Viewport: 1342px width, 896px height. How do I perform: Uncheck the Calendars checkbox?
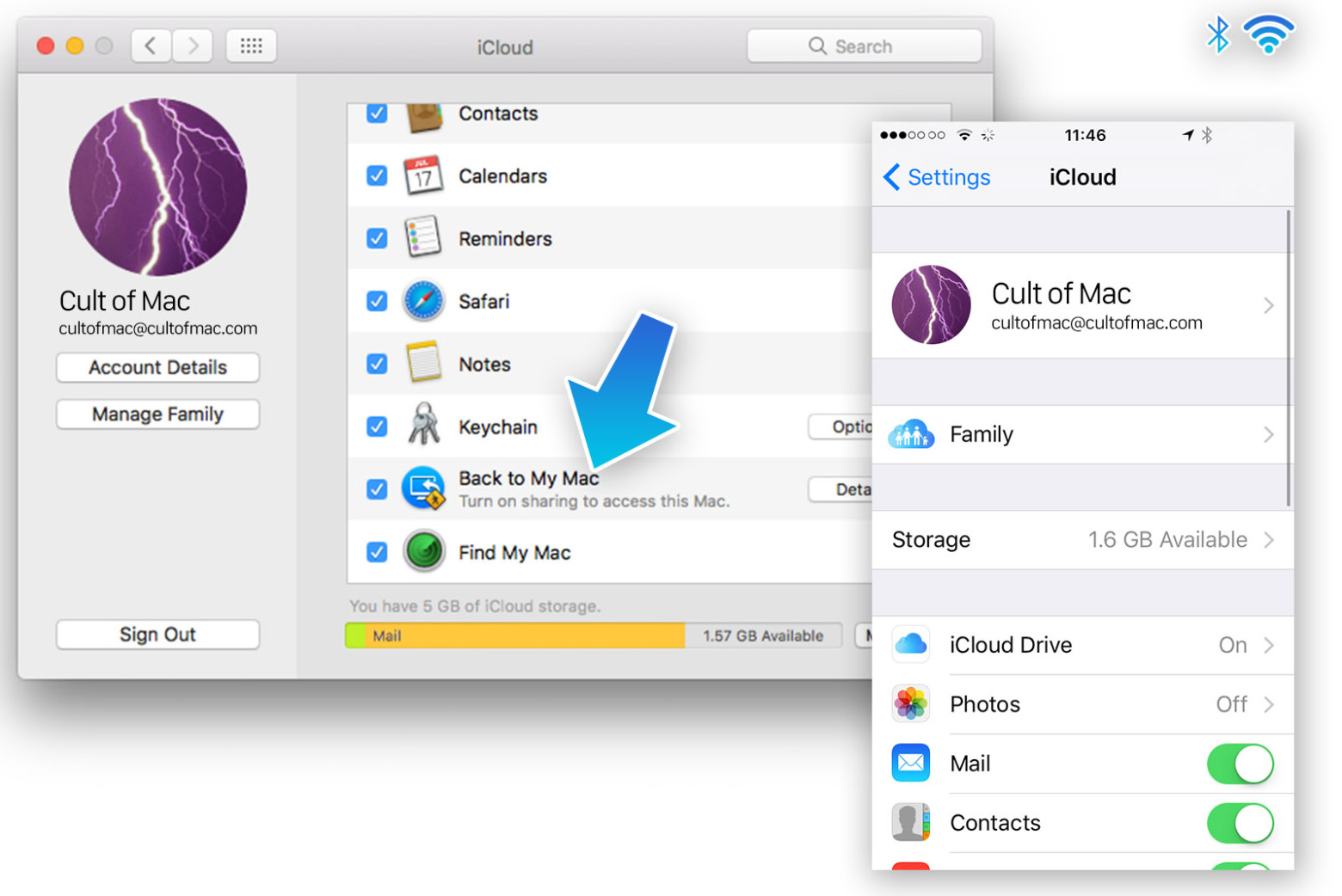click(x=377, y=175)
